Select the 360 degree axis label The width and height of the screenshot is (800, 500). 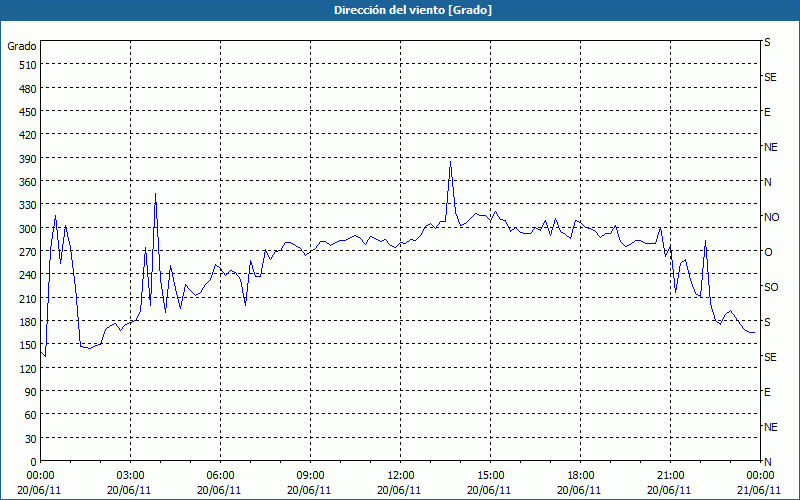28,182
